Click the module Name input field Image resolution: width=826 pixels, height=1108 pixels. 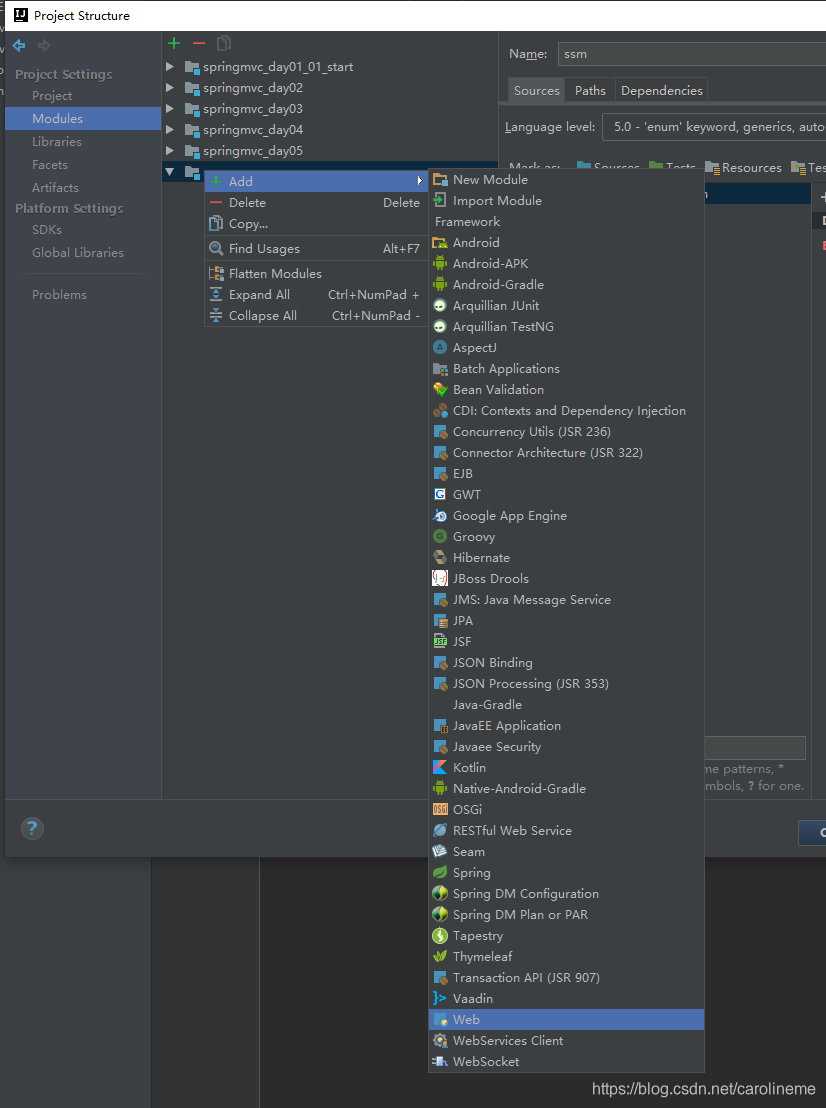(692, 54)
